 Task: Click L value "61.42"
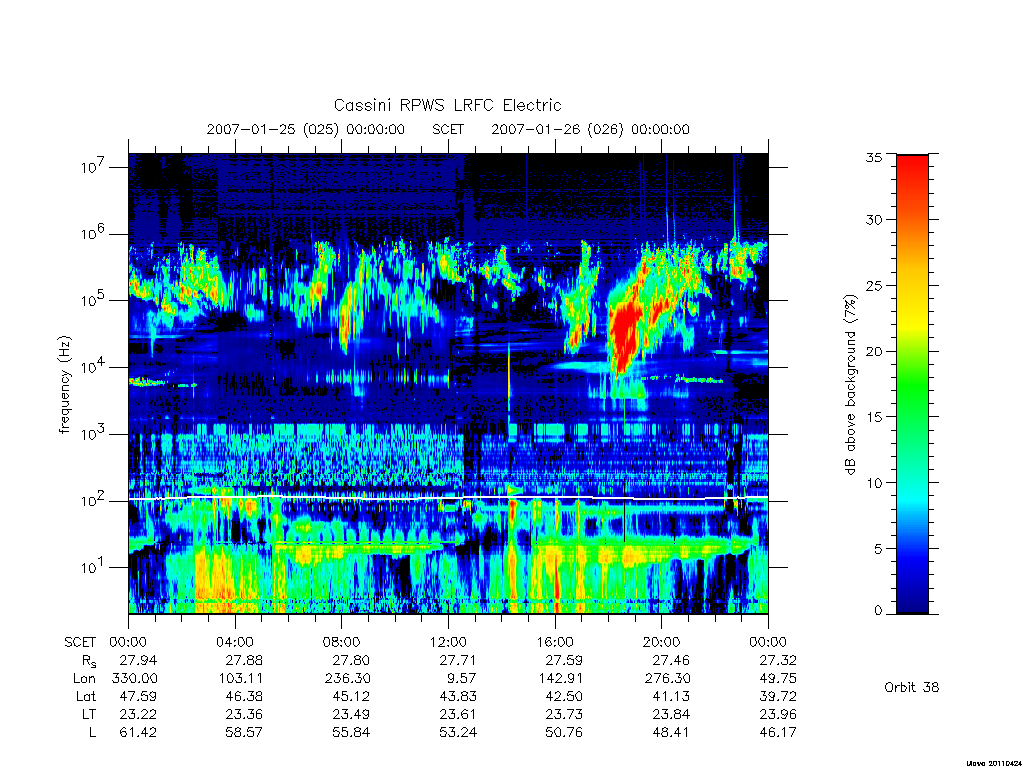tap(138, 732)
